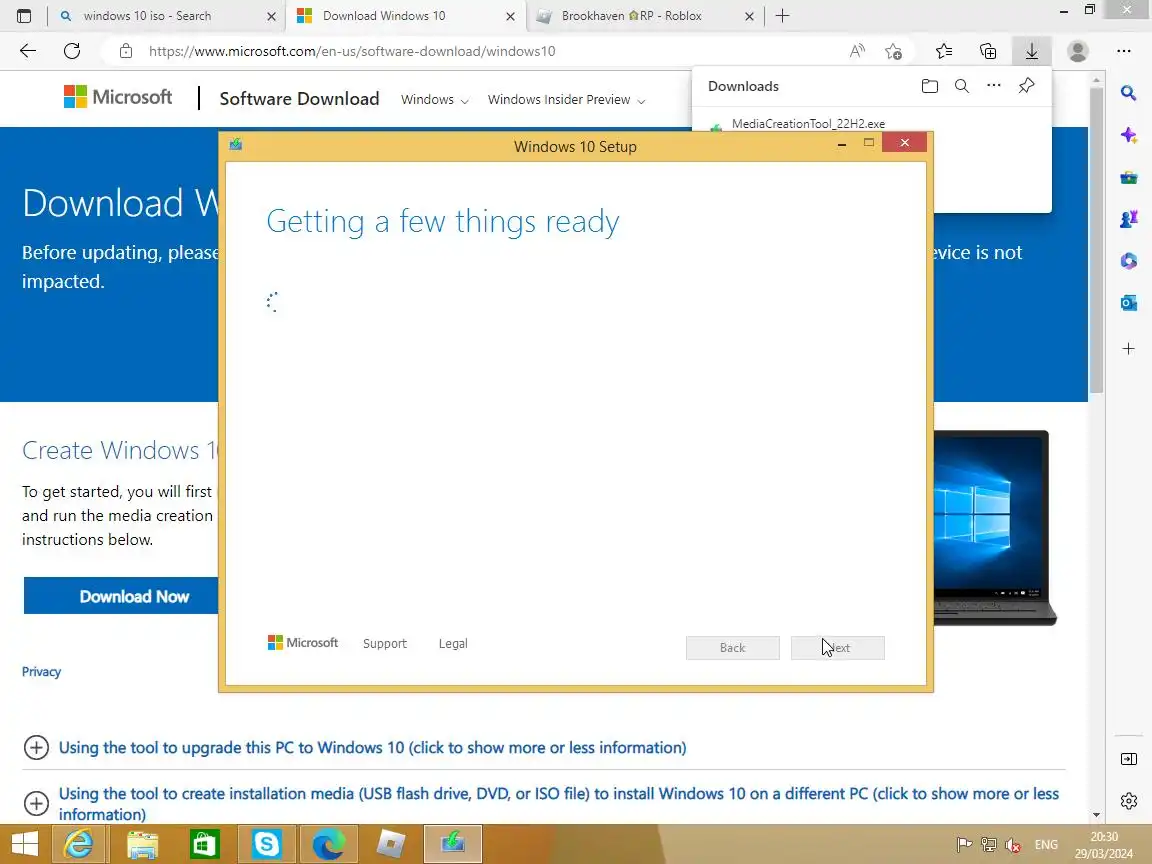Image resolution: width=1152 pixels, height=864 pixels.
Task: Open the Software Download heading link
Action: [299, 98]
